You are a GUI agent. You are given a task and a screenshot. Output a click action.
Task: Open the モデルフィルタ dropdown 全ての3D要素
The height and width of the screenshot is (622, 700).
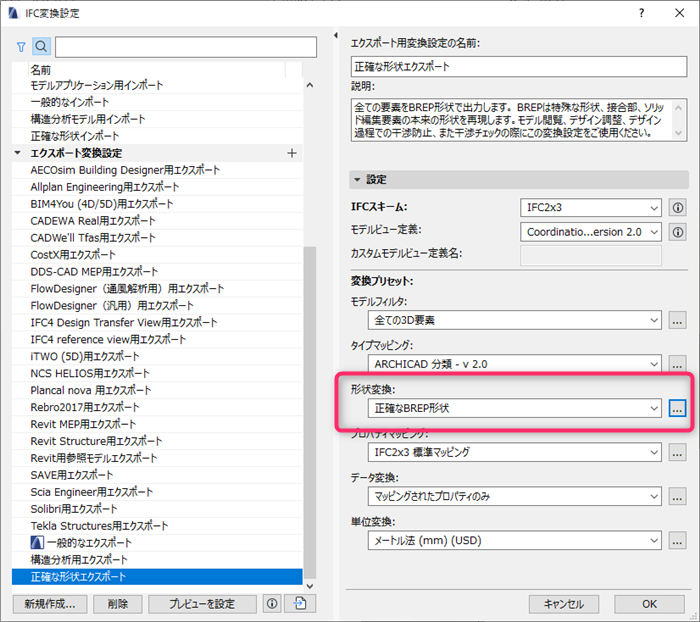tap(515, 321)
